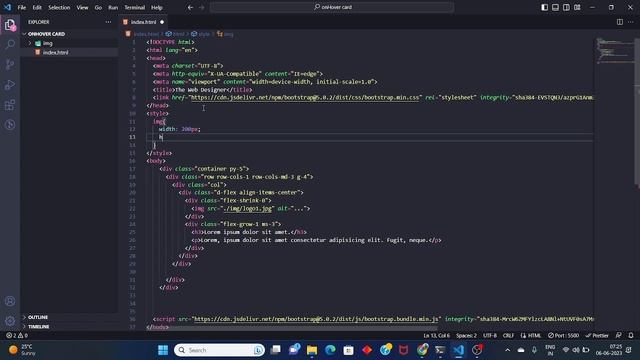Change CRLF end of line sequence
The width and height of the screenshot is (640, 360).
pos(508,336)
